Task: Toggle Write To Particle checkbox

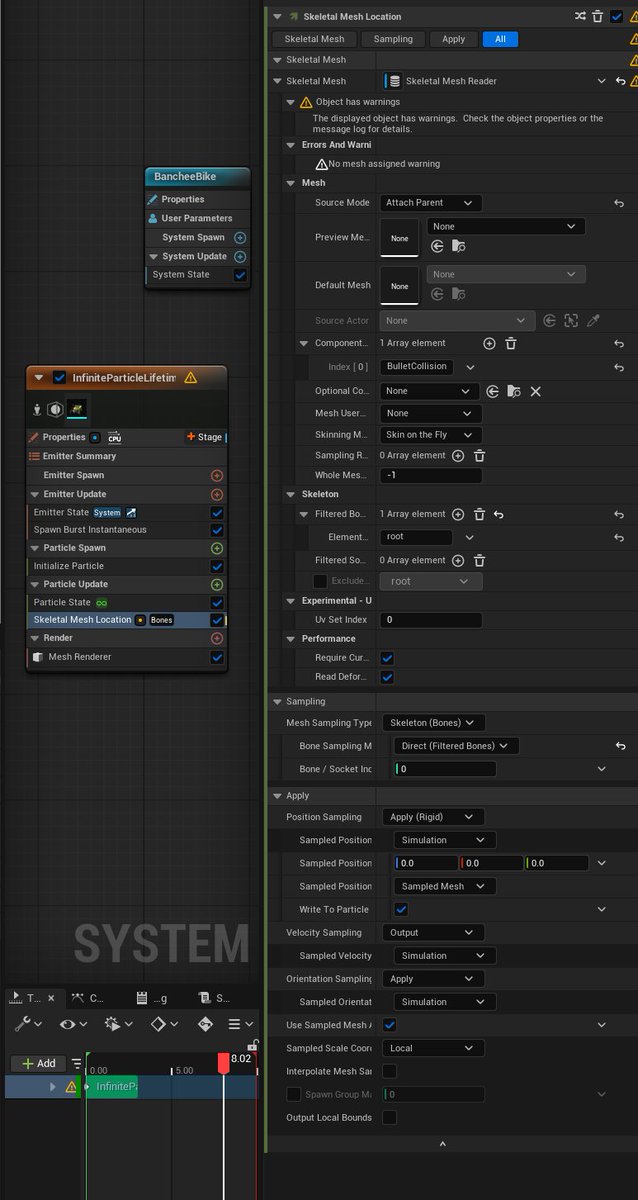Action: (x=401, y=909)
